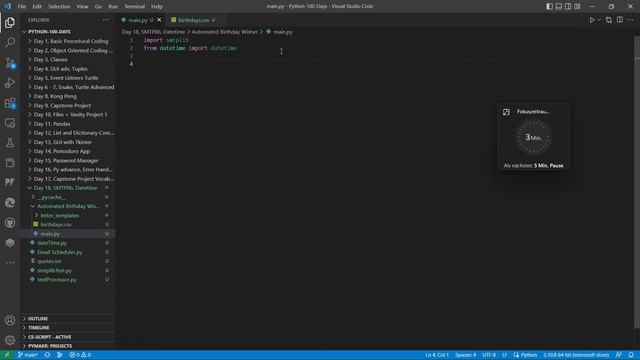Synchronize changes icon in status bar
Viewport: 640px width, 360px height.
(47, 355)
